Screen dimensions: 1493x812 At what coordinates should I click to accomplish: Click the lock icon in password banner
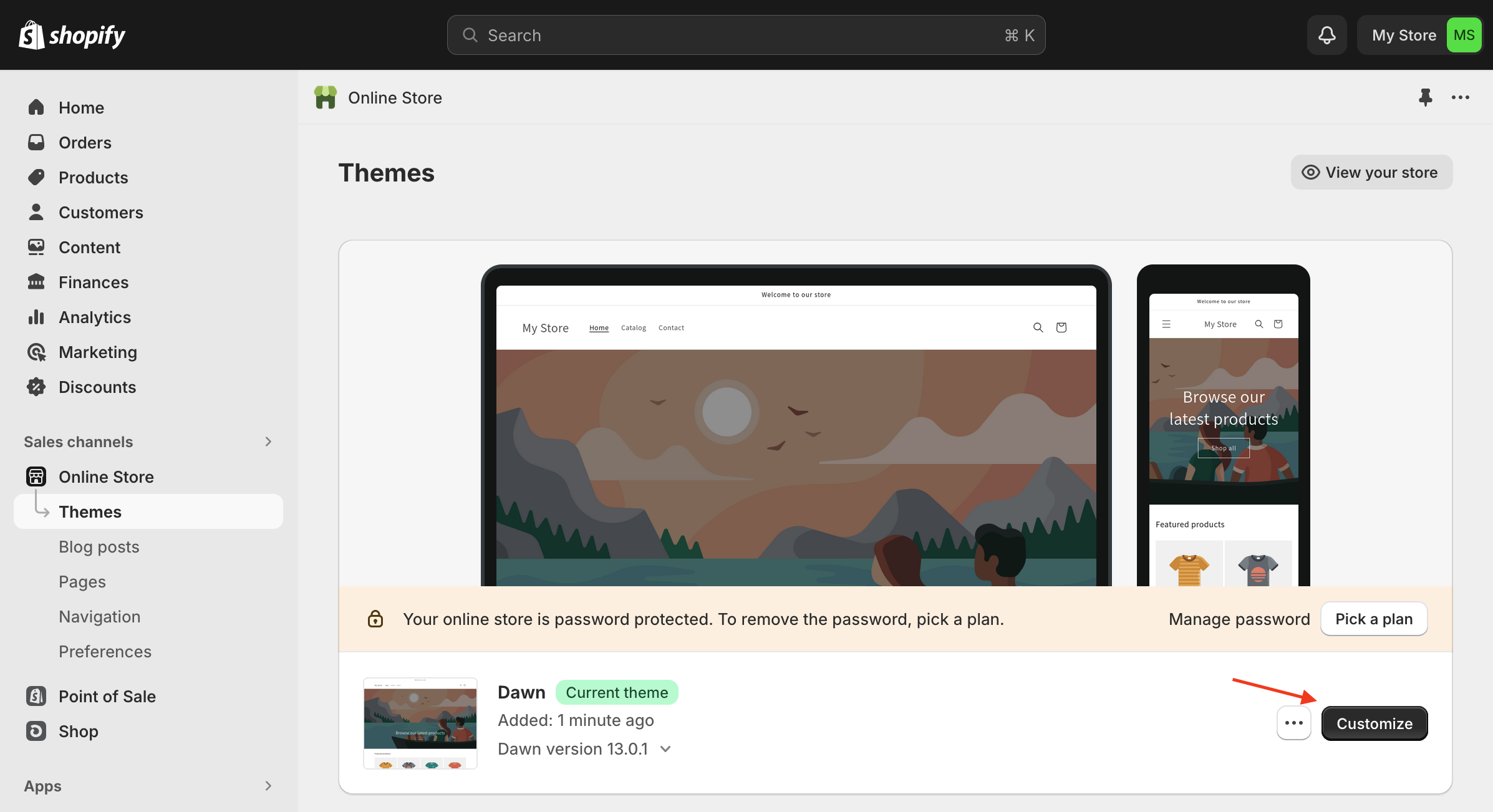coord(374,618)
